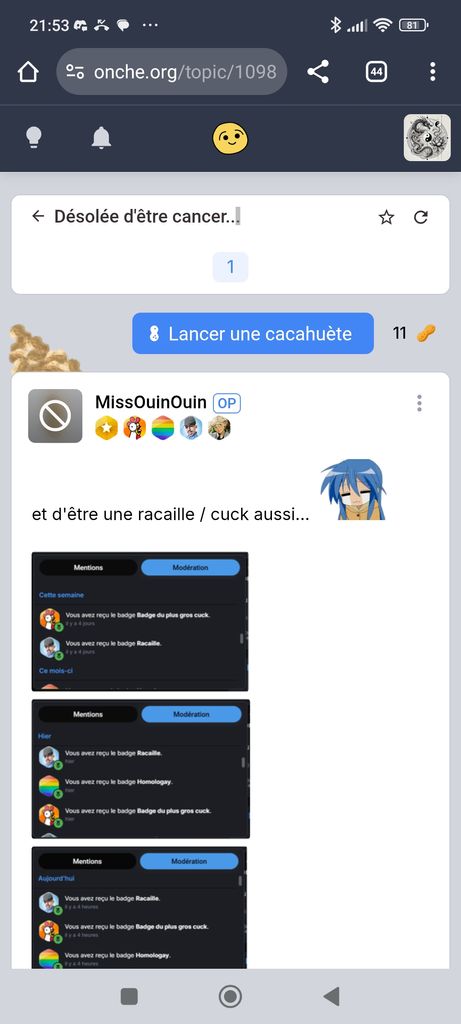Tap the browser home icon
461x1024 pixels.
[28, 72]
